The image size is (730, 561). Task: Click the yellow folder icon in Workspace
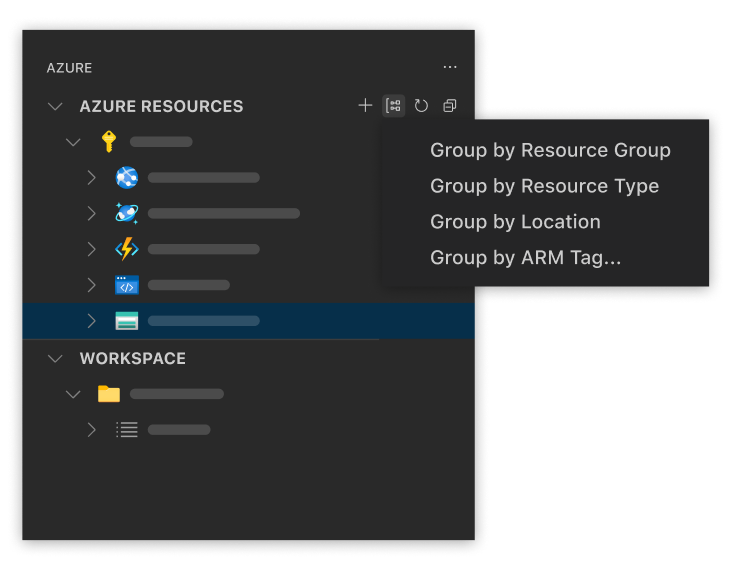point(109,394)
